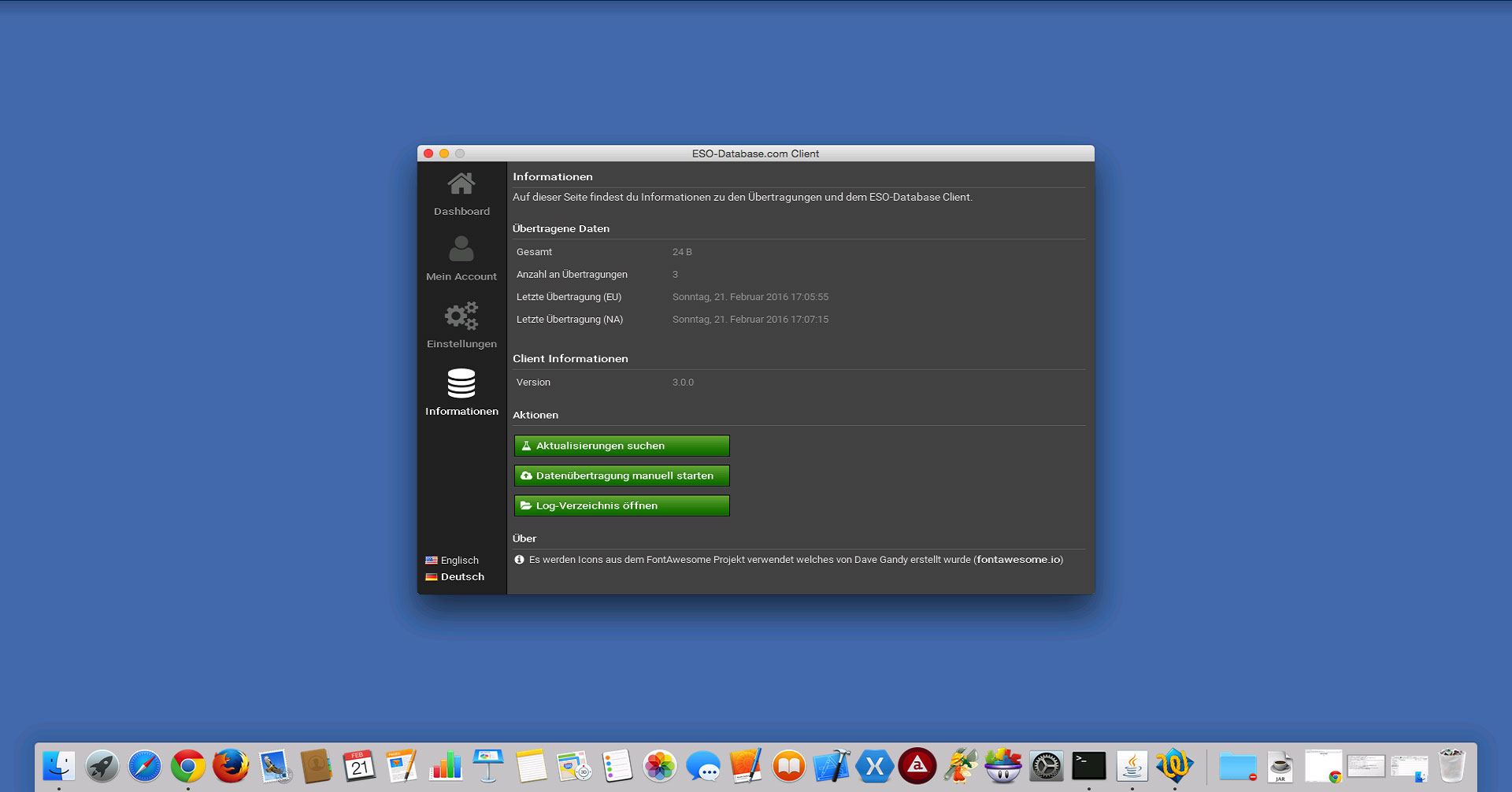Image resolution: width=1512 pixels, height=792 pixels.
Task: Open iBooks orange icon in dock
Action: [x=789, y=766]
